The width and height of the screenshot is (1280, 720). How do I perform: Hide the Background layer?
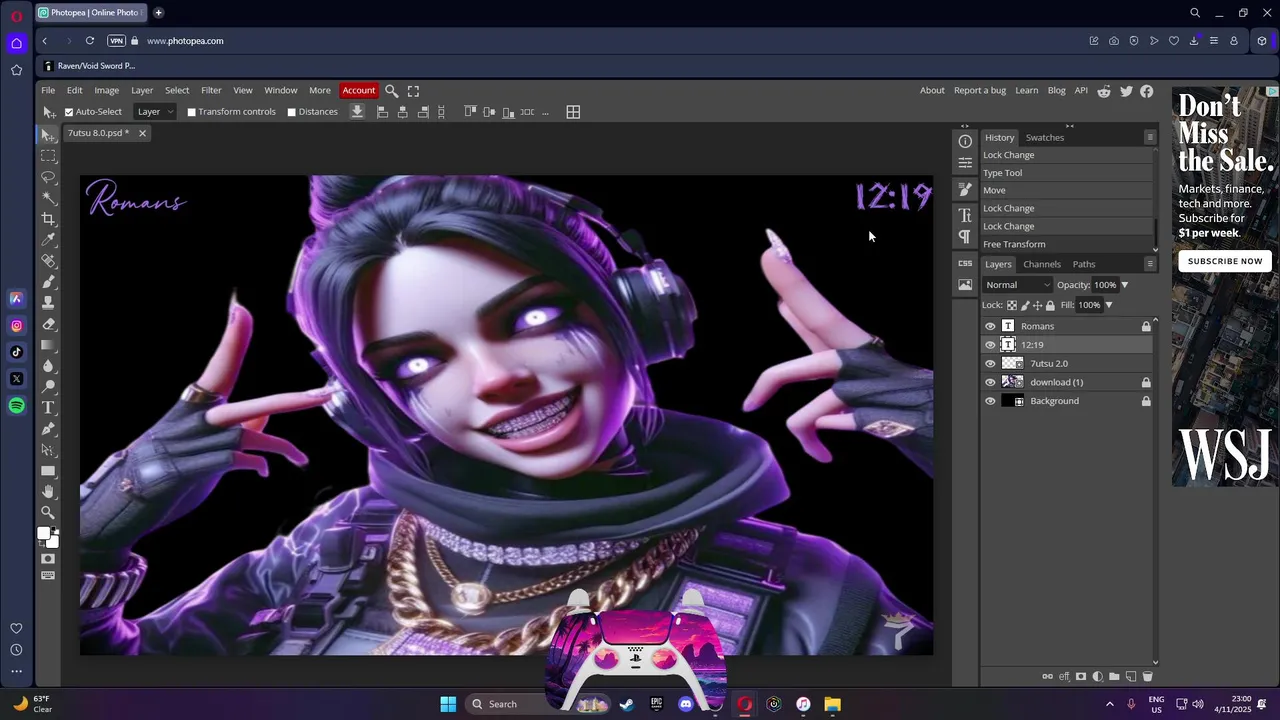click(x=990, y=401)
